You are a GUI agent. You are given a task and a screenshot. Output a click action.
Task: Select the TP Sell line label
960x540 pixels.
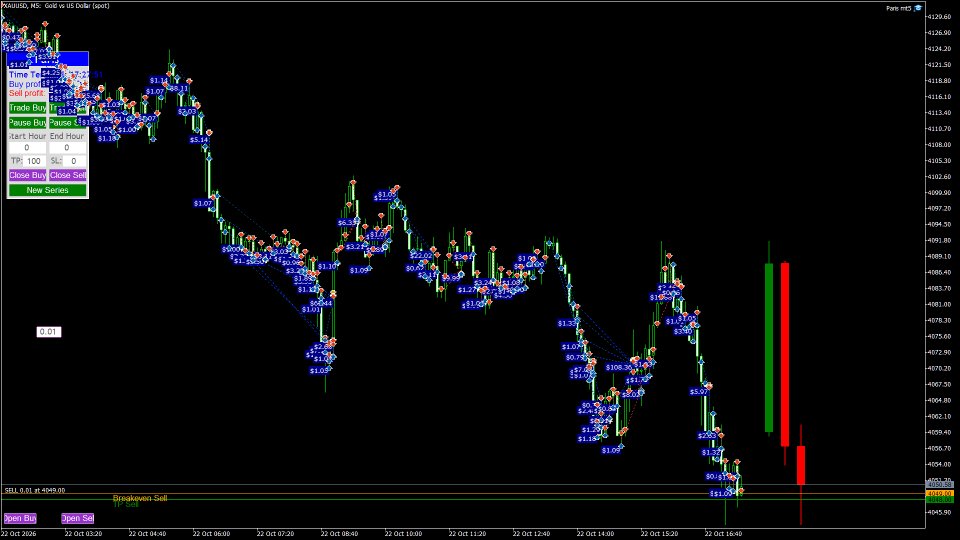click(126, 504)
